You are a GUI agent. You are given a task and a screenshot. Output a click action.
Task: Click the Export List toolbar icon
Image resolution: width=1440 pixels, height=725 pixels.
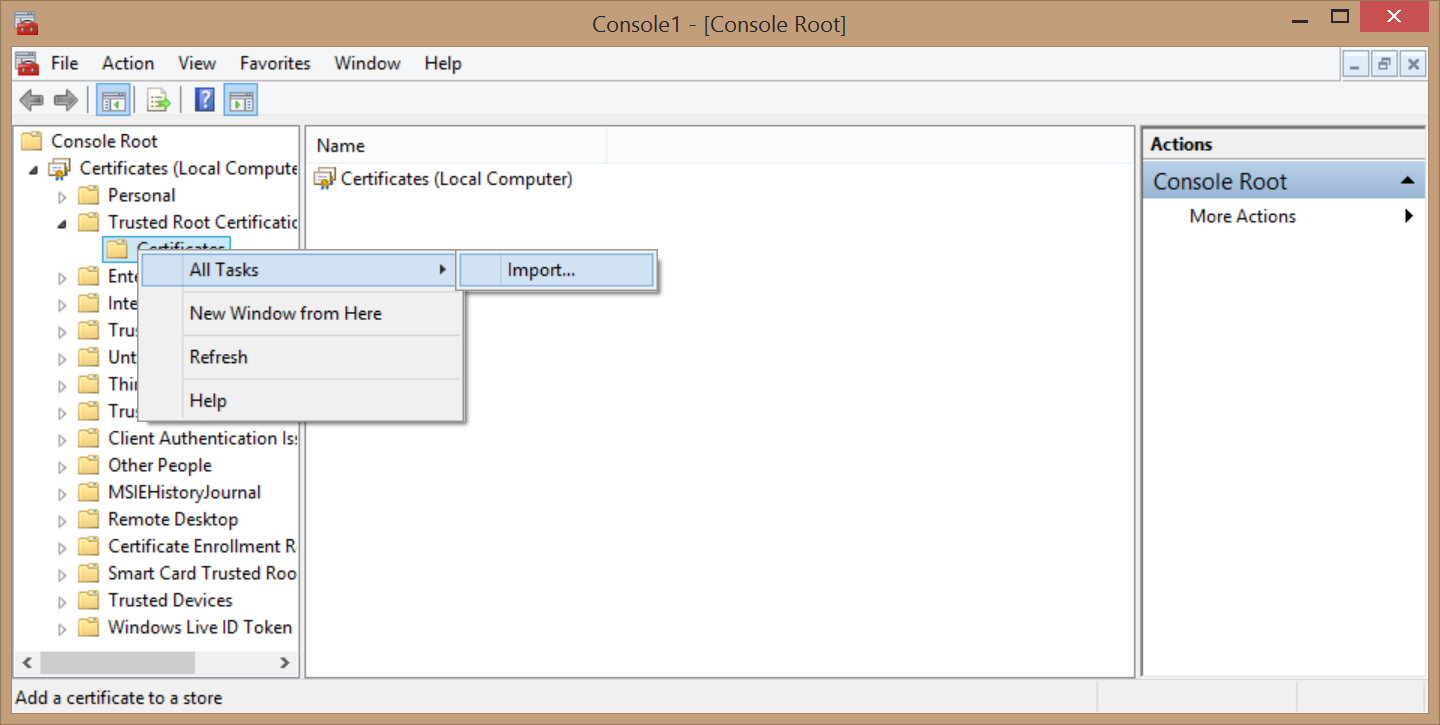[158, 100]
